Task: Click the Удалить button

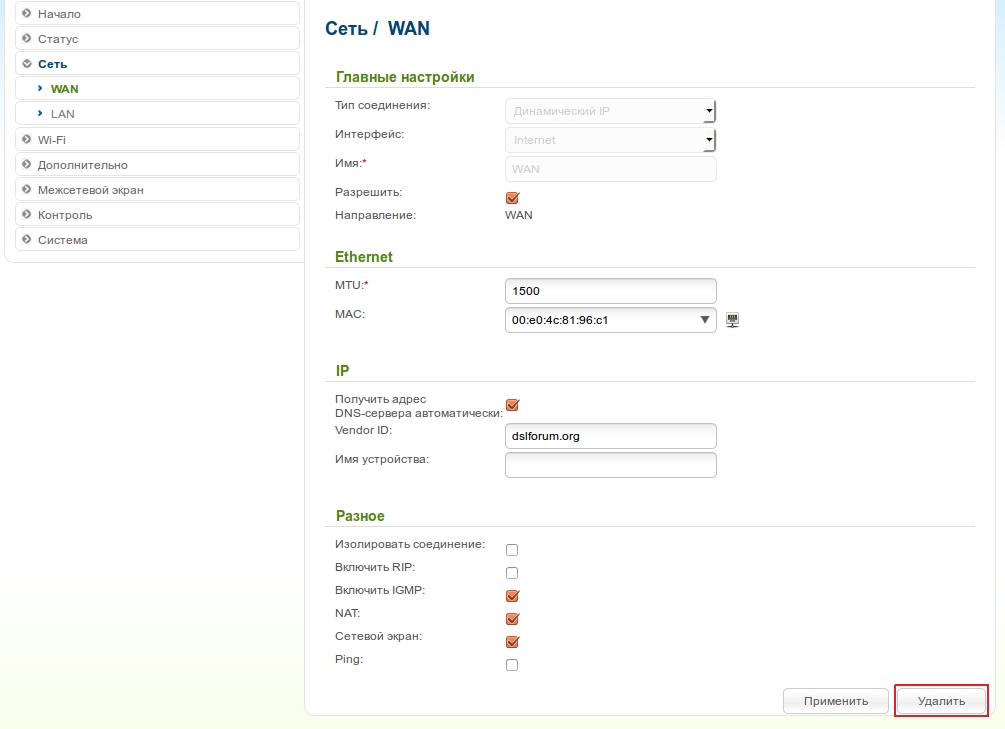Action: [x=941, y=701]
